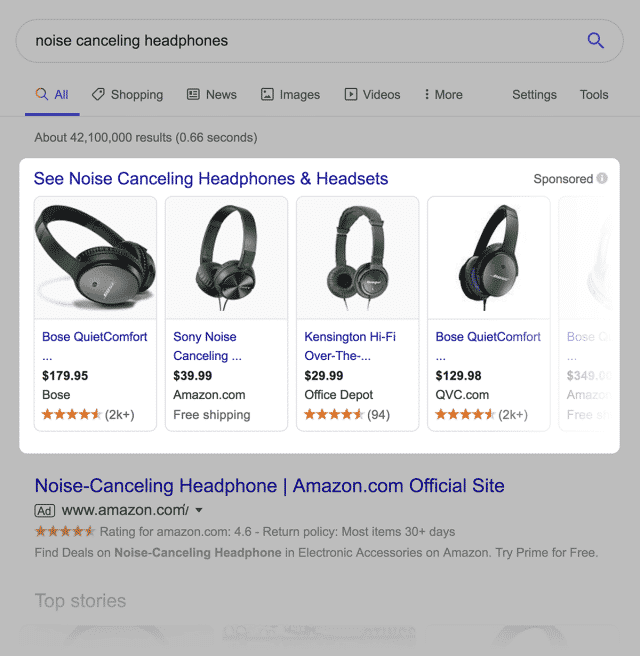Click the Amazon.com seller under Sony
This screenshot has width=640, height=656.
tap(209, 395)
